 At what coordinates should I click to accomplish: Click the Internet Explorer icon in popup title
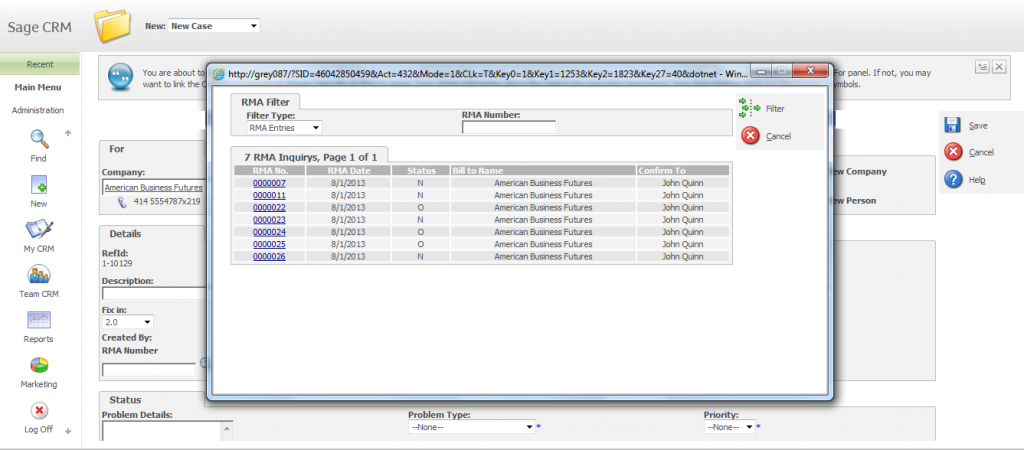coord(220,74)
